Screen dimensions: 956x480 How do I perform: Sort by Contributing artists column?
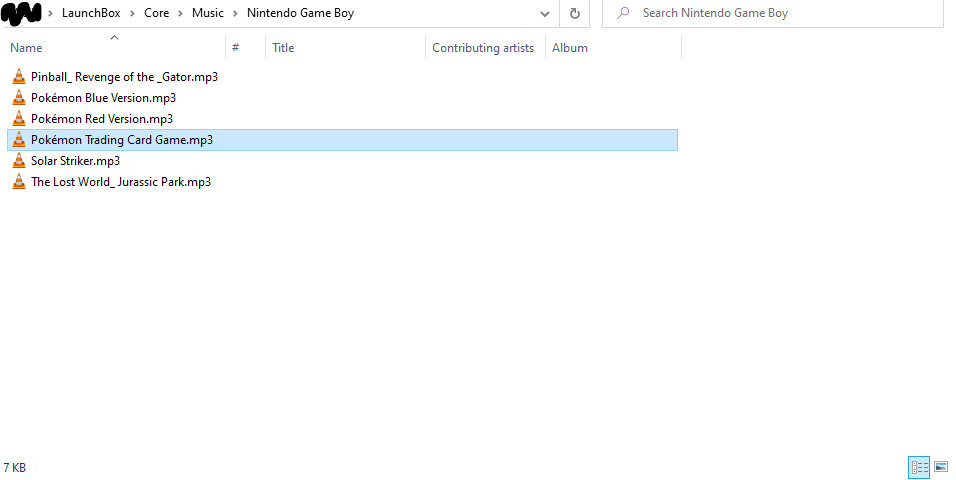pyautogui.click(x=485, y=48)
